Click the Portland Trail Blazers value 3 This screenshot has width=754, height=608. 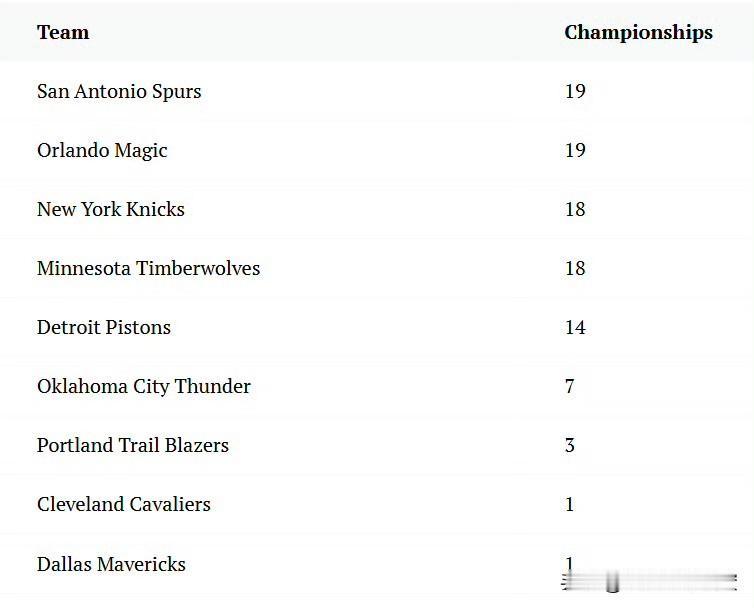[x=570, y=445]
